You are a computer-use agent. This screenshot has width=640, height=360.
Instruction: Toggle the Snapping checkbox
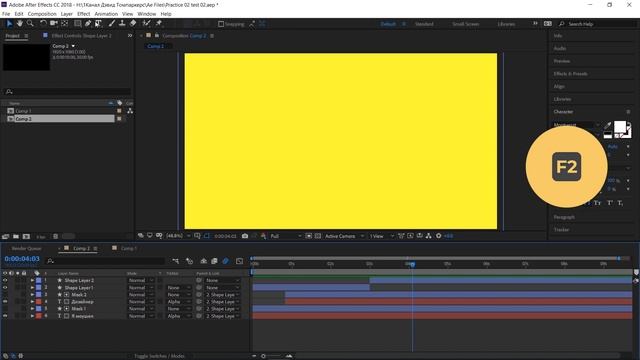(x=221, y=24)
